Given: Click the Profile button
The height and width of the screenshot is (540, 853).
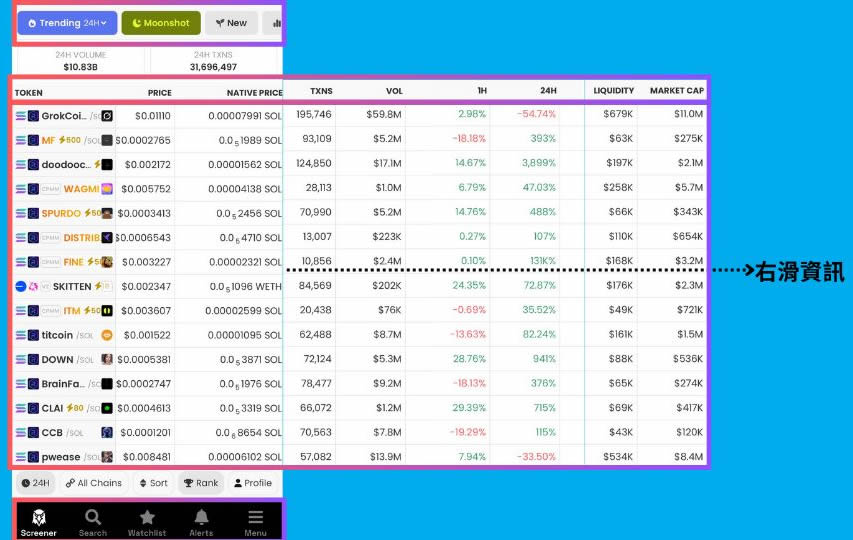Looking at the screenshot, I should pyautogui.click(x=253, y=483).
